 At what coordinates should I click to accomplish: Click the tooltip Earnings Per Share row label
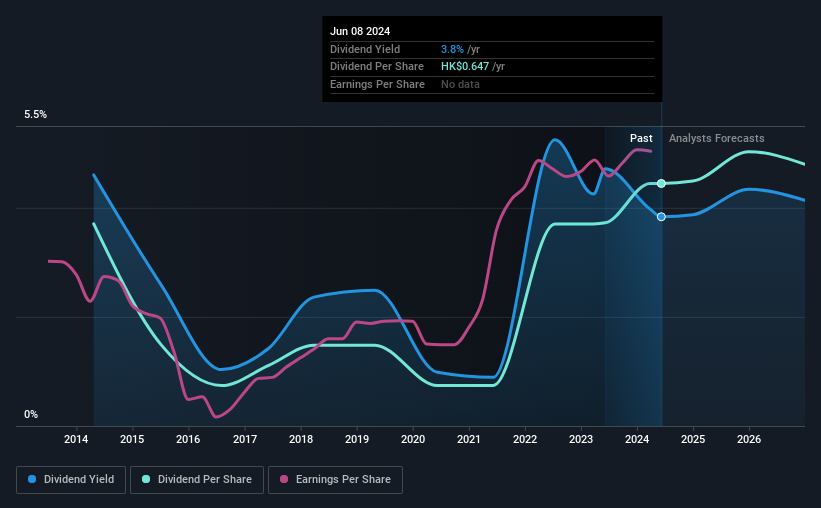click(x=377, y=84)
